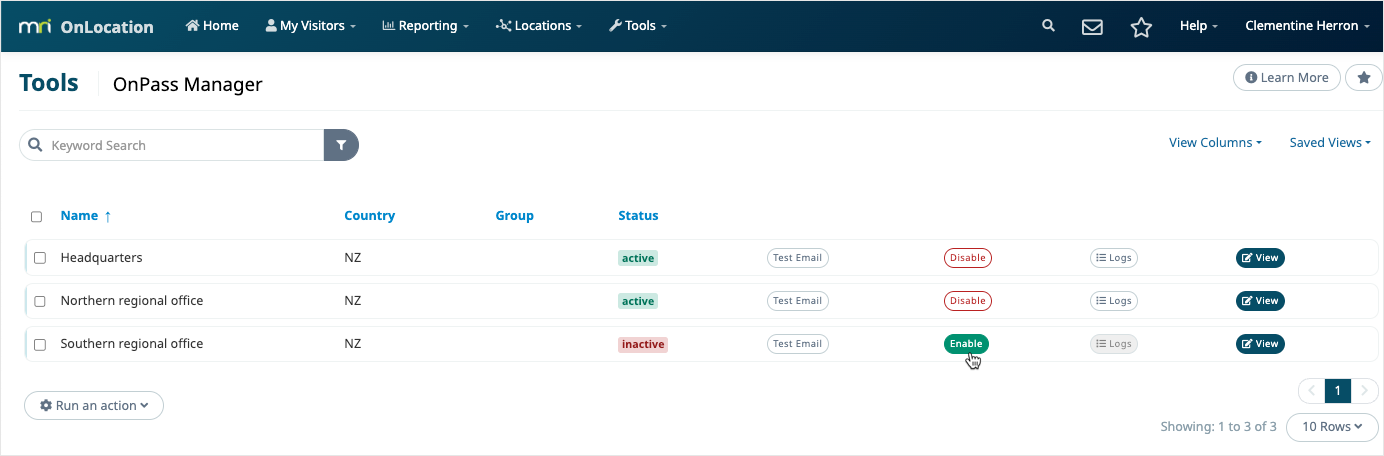Open the Tools menu in navbar
Viewport: 1384px width, 456px height.
pyautogui.click(x=638, y=26)
